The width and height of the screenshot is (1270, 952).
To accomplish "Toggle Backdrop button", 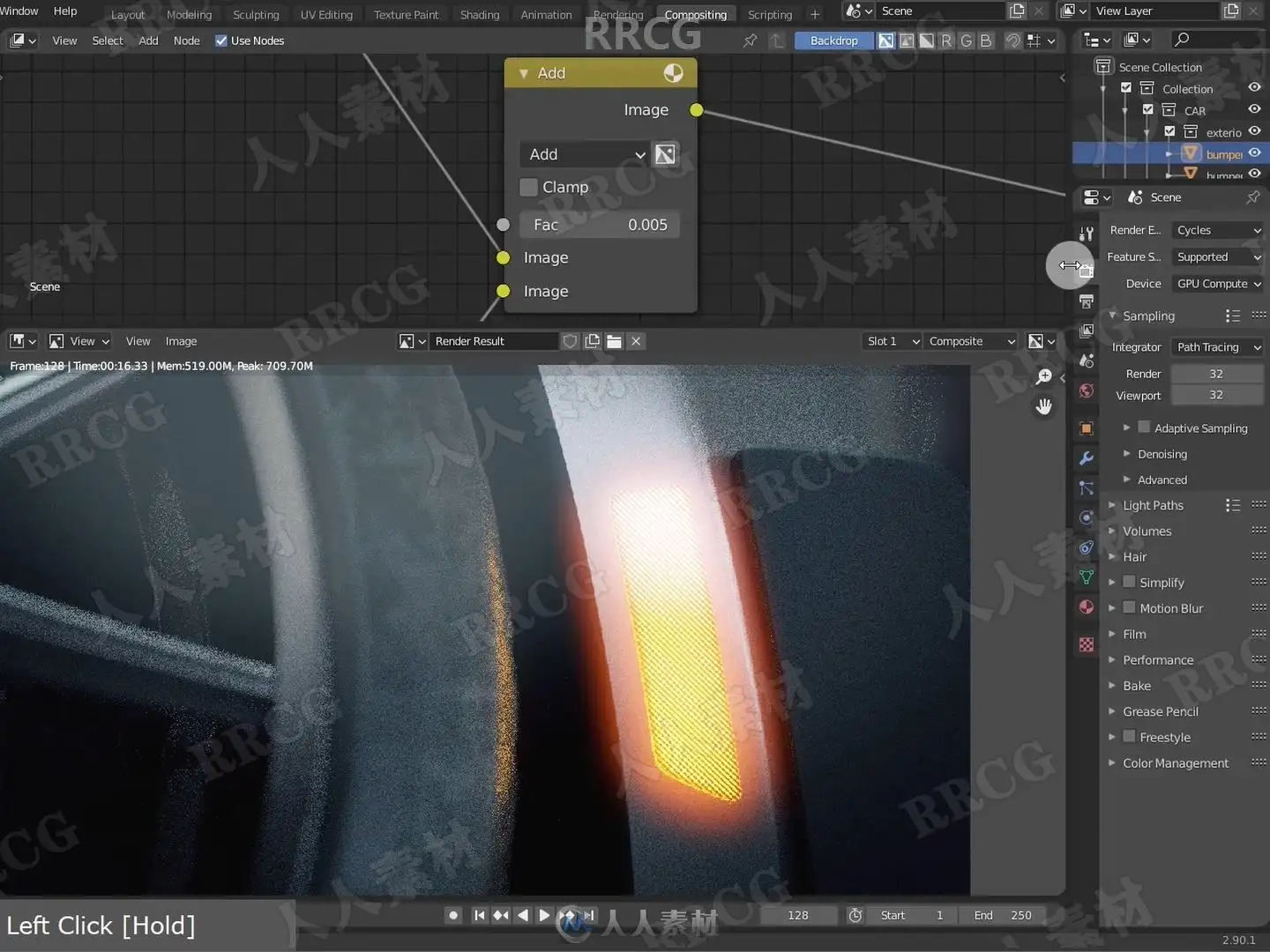I will coord(833,41).
